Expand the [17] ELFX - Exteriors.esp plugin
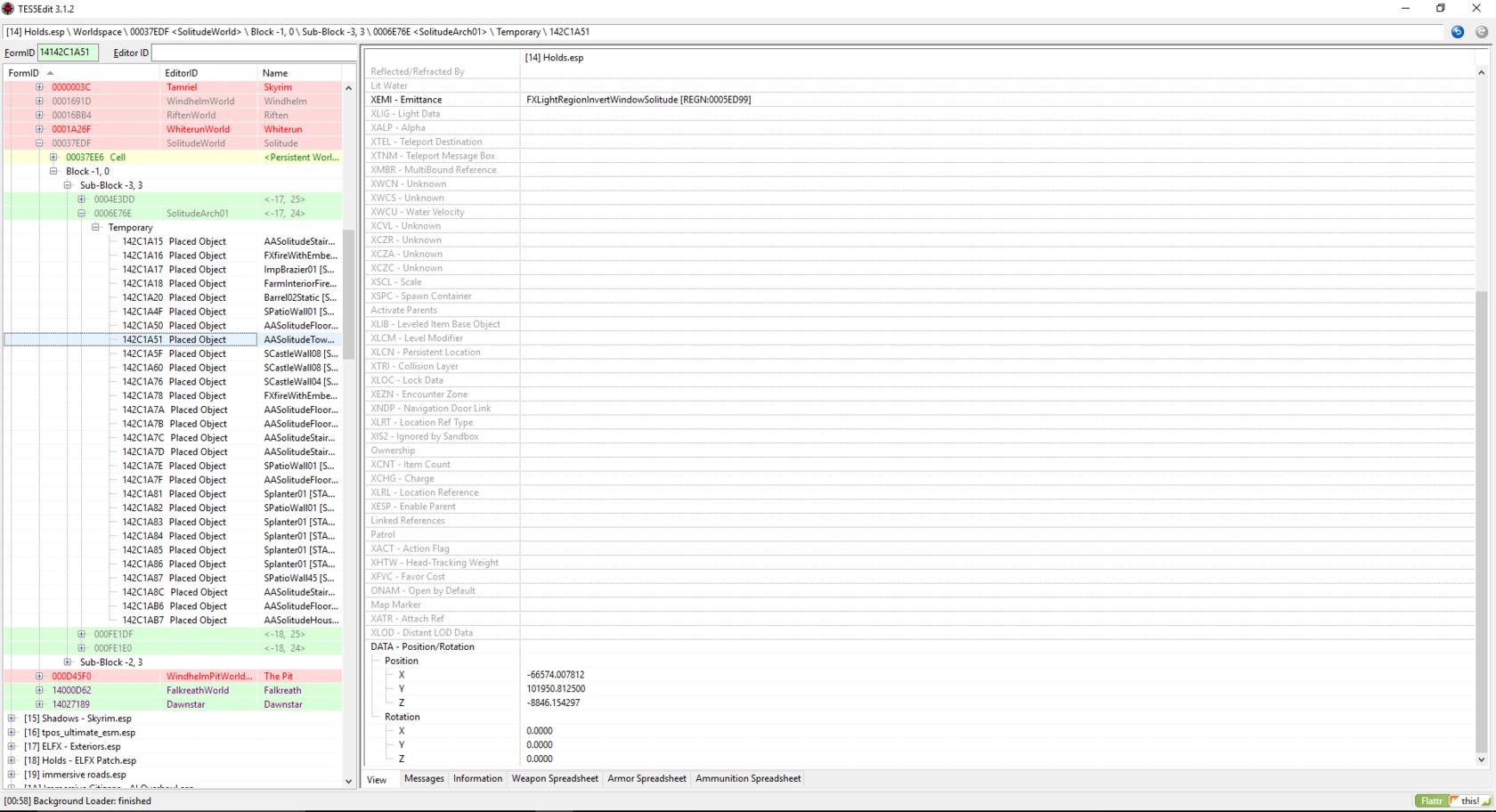The height and width of the screenshot is (812, 1496). pyautogui.click(x=12, y=746)
